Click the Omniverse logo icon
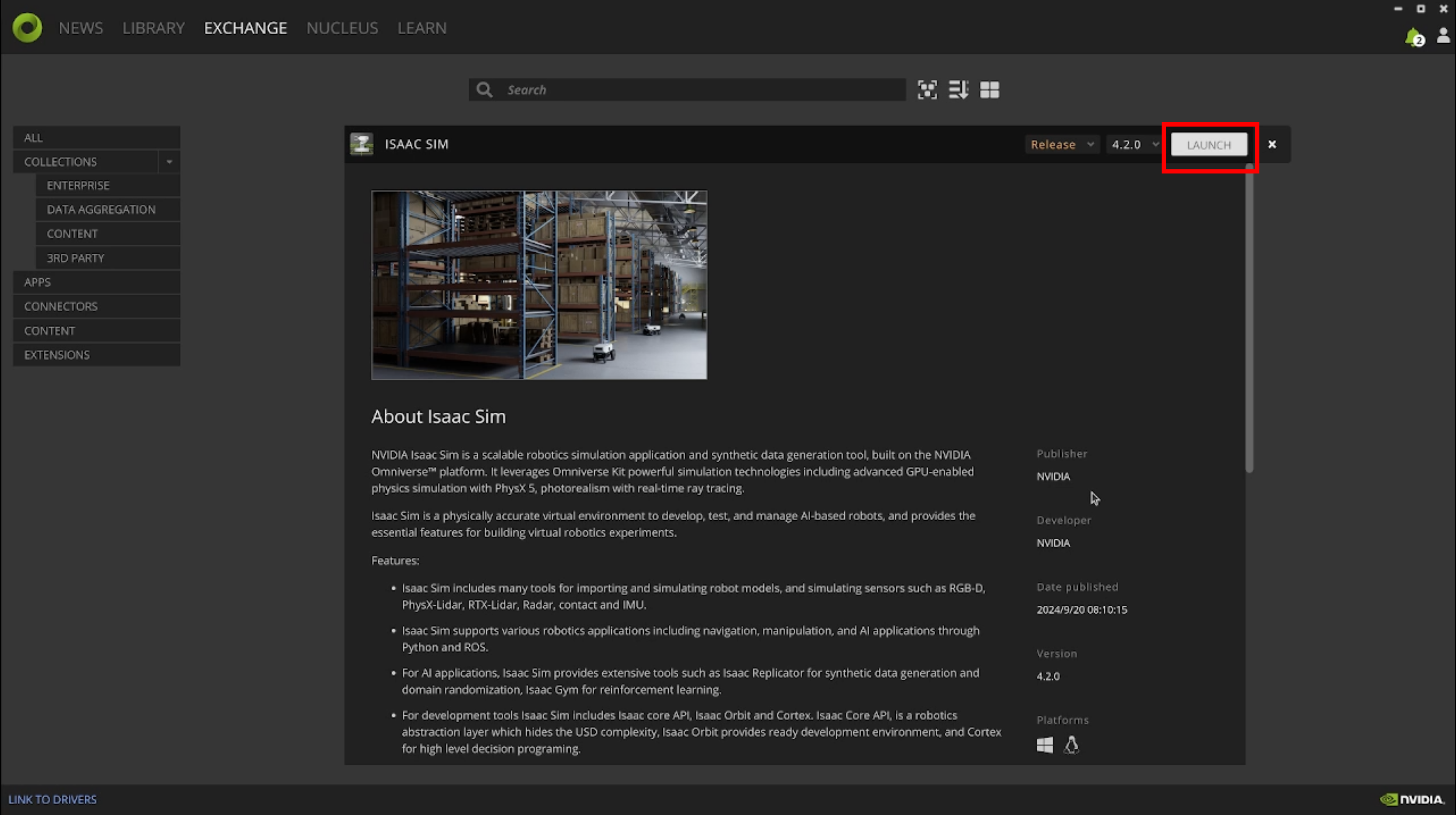The image size is (1456, 815). (x=27, y=28)
